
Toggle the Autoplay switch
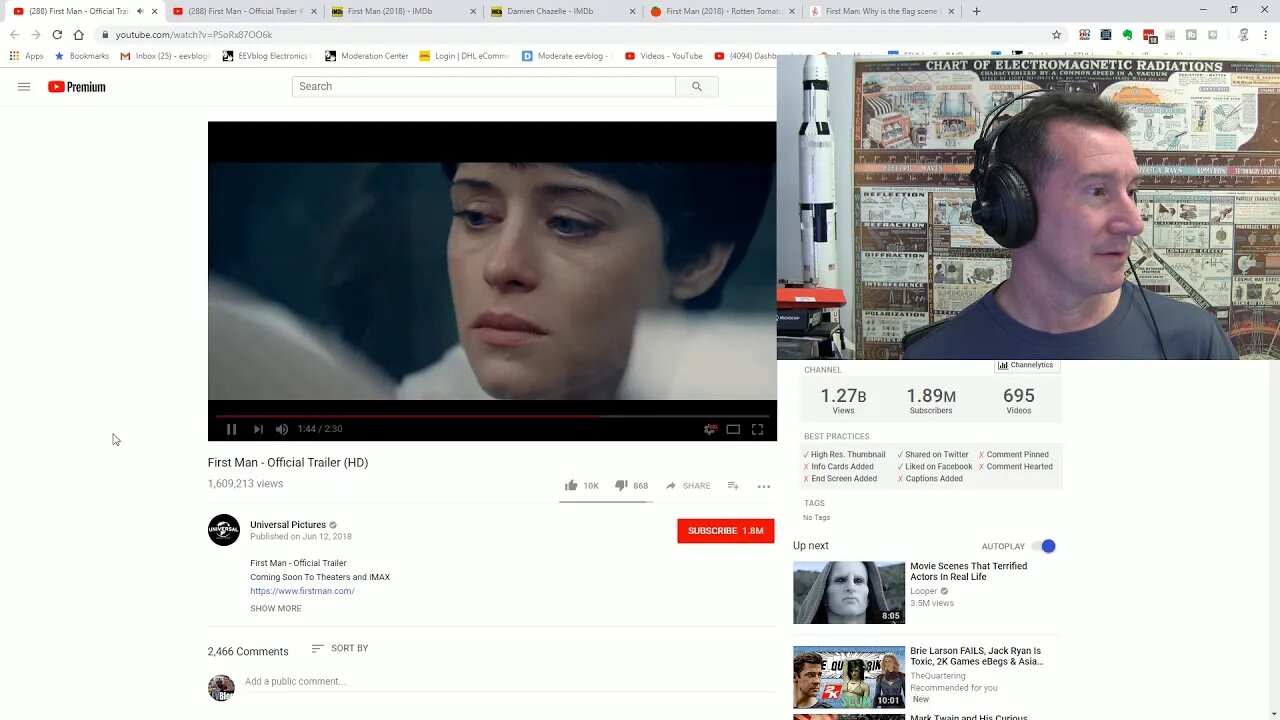tap(1044, 546)
